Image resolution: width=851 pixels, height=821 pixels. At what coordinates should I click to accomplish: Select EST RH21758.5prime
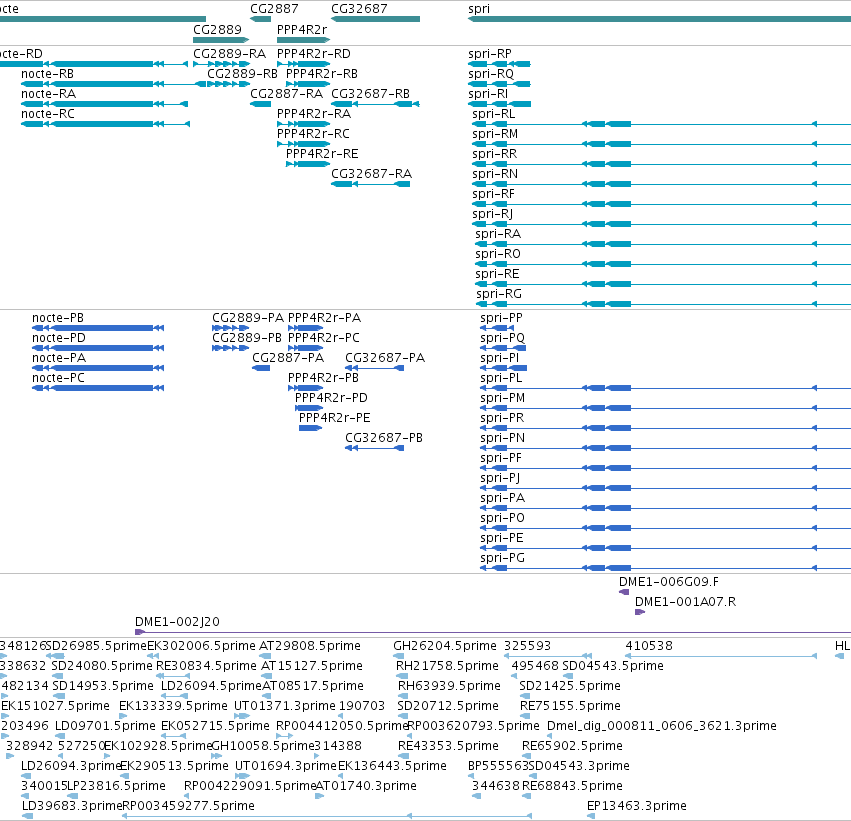pyautogui.click(x=447, y=666)
